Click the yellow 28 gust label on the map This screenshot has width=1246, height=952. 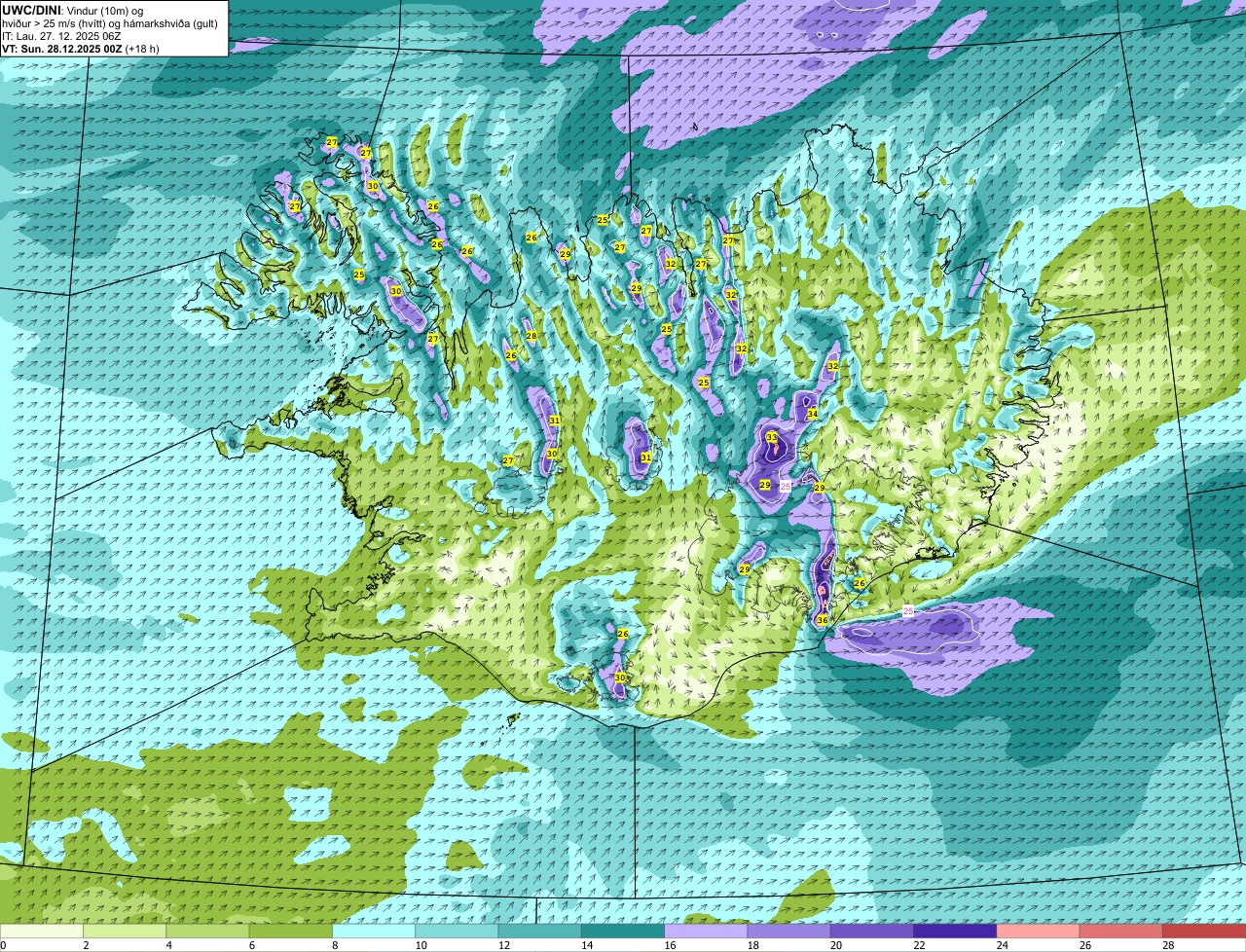pos(531,336)
